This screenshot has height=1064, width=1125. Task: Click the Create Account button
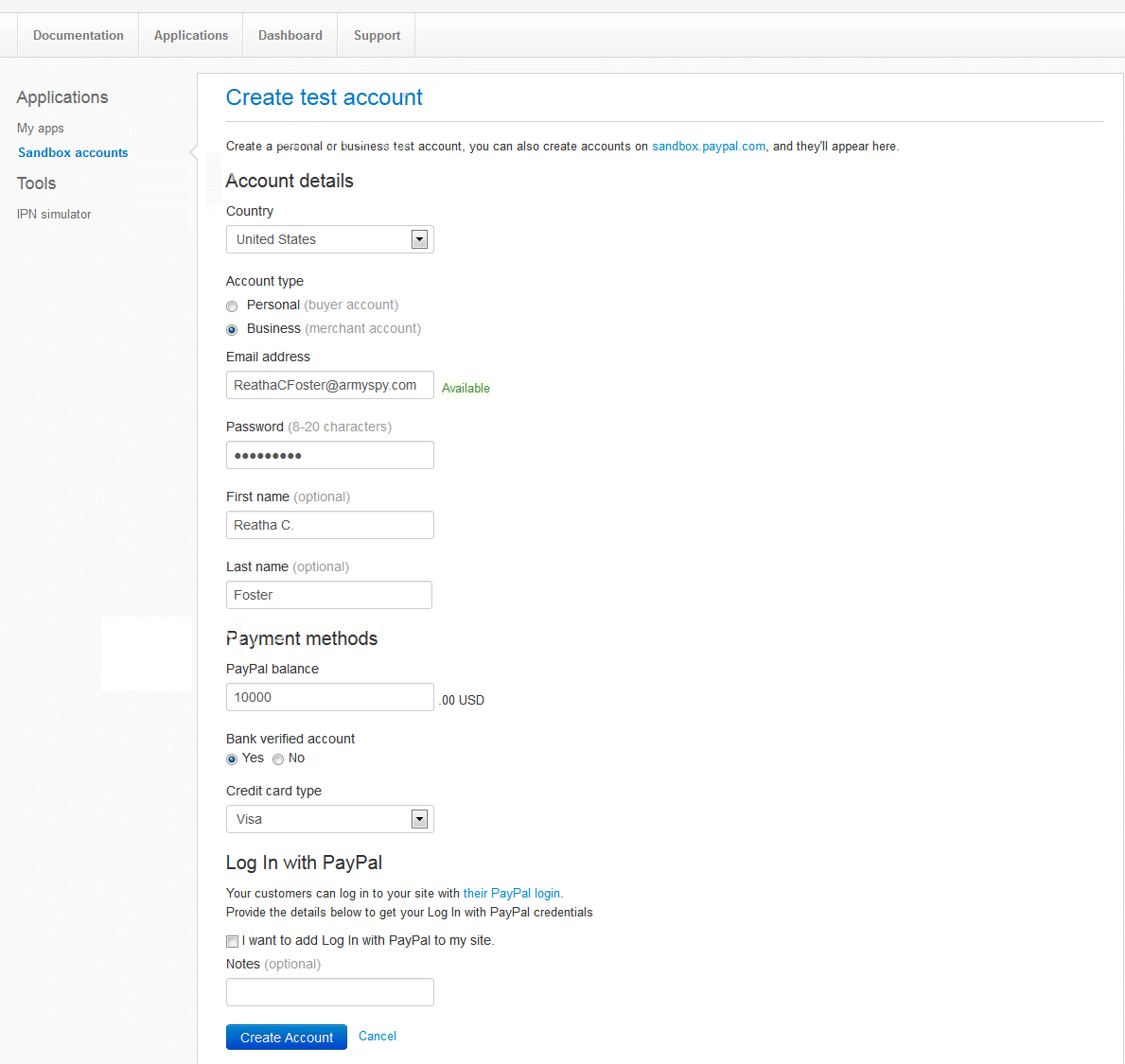[x=287, y=1038]
